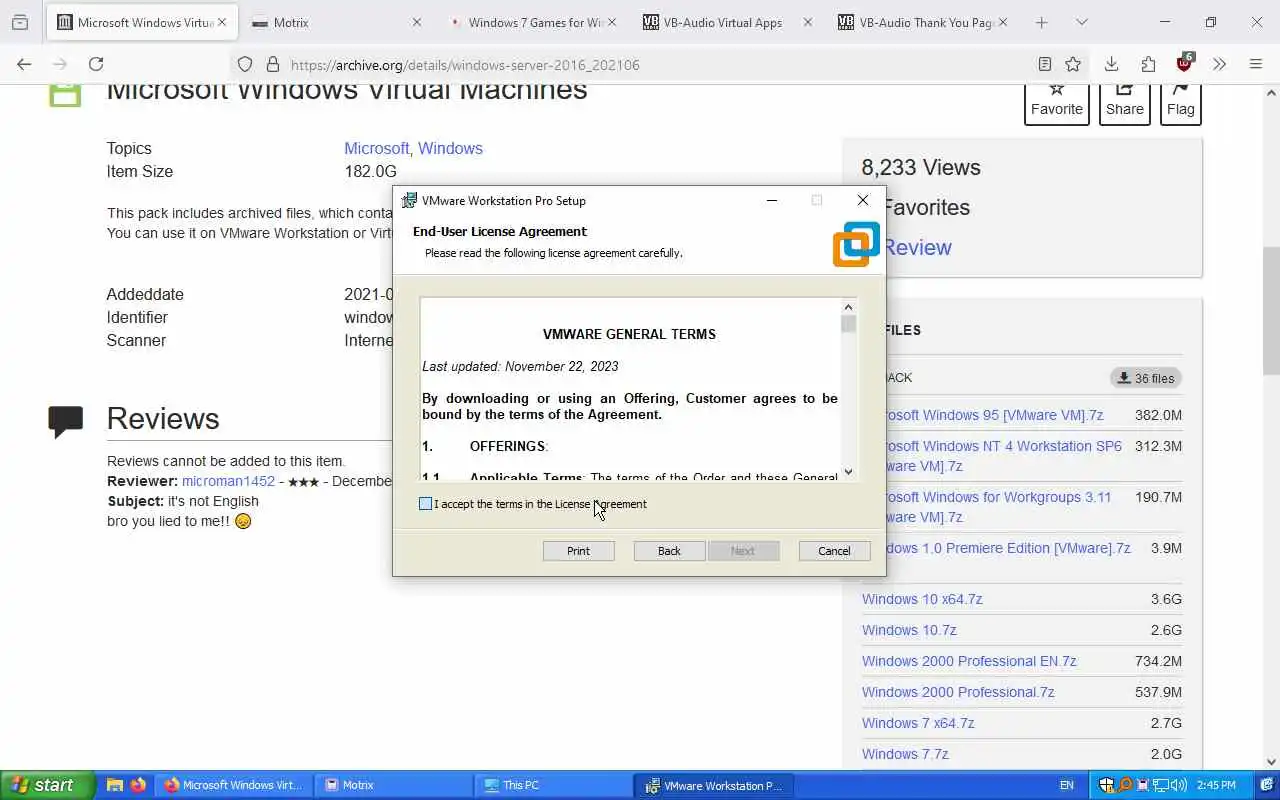Viewport: 1280px width, 800px height.
Task: Open Firefox downloads panel
Action: point(1111,64)
